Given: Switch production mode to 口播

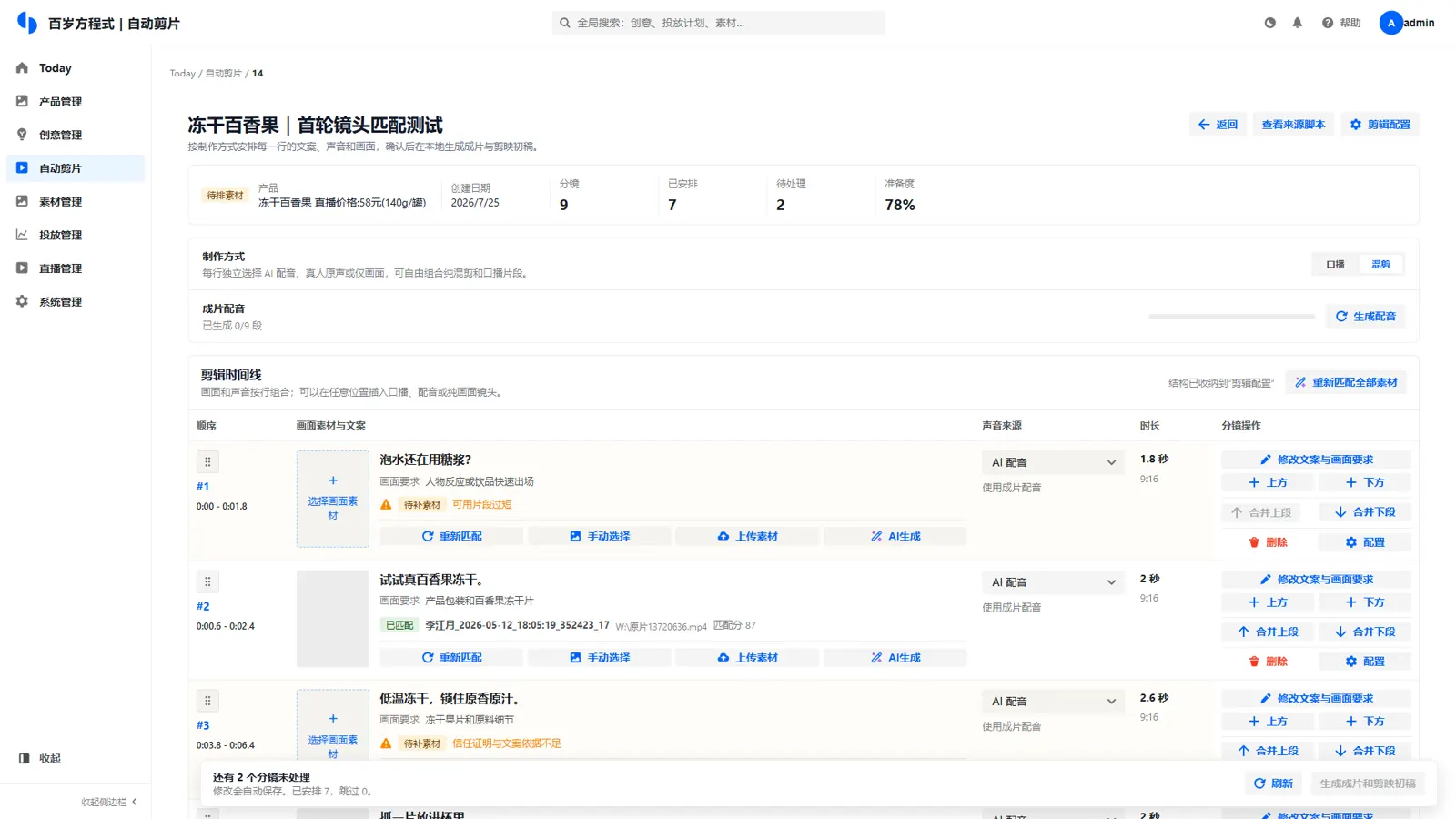Looking at the screenshot, I should (x=1335, y=265).
